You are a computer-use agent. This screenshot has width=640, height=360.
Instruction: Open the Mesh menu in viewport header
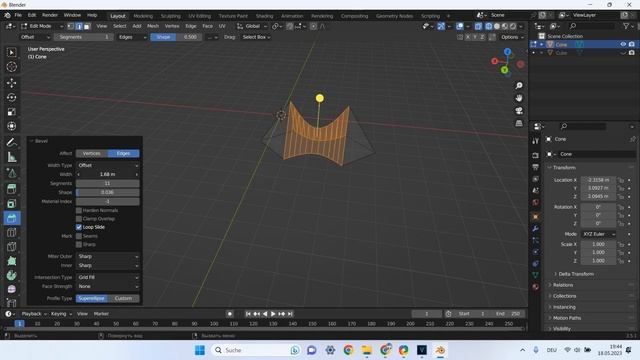coord(153,26)
